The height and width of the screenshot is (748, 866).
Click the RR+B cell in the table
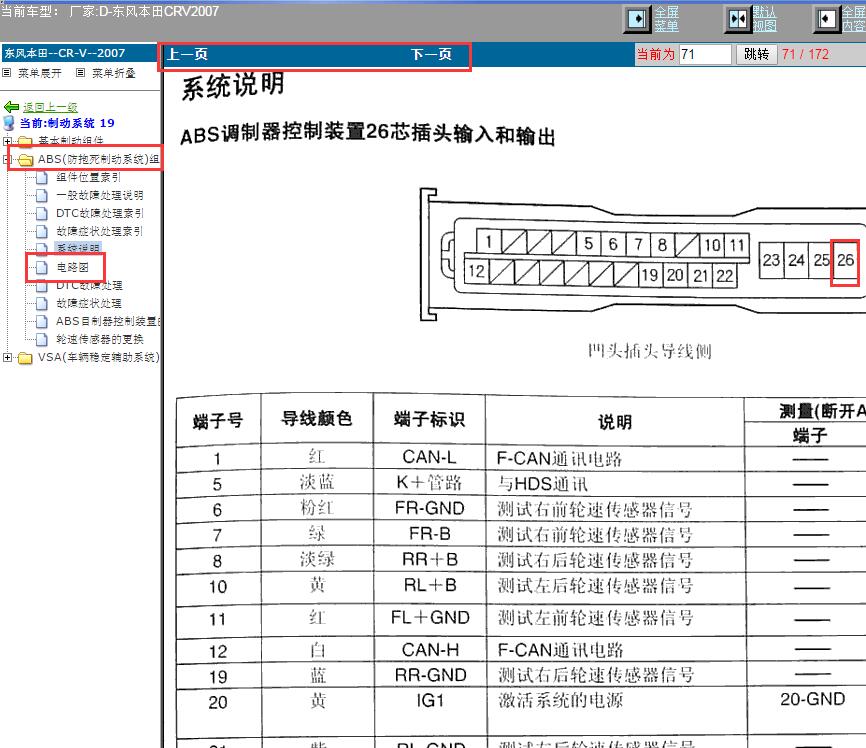429,560
